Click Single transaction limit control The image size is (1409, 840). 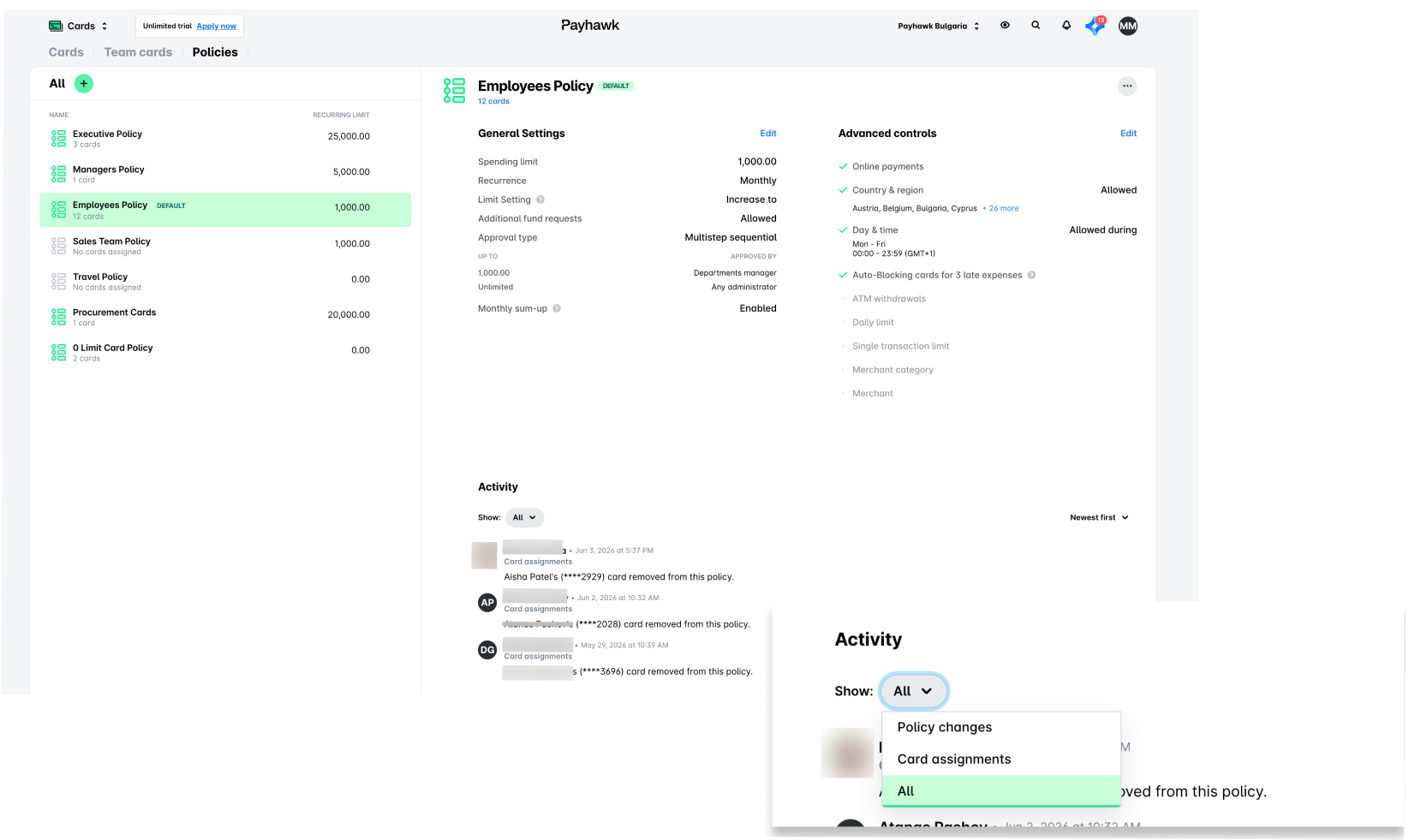(x=900, y=346)
